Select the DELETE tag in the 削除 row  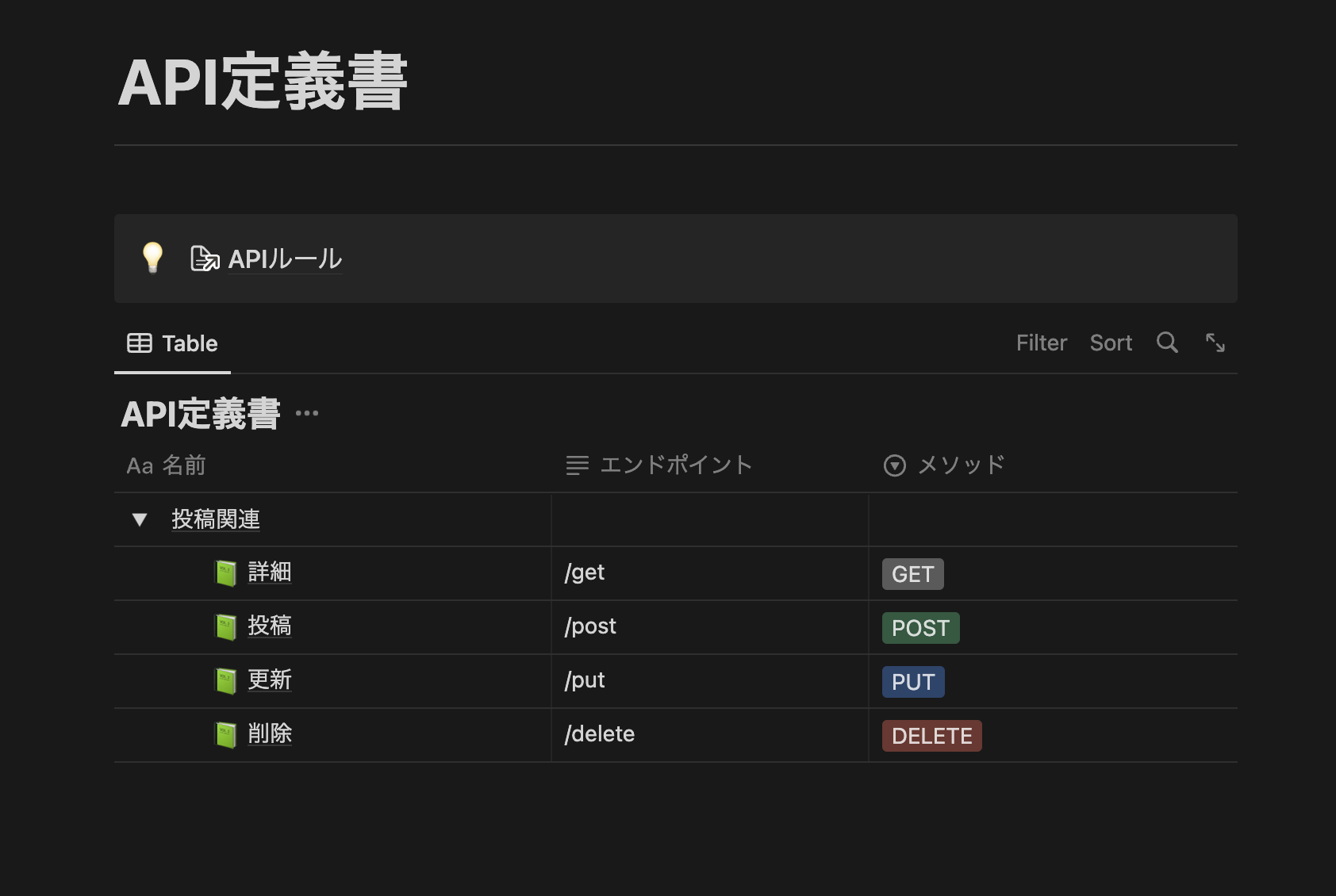point(931,735)
